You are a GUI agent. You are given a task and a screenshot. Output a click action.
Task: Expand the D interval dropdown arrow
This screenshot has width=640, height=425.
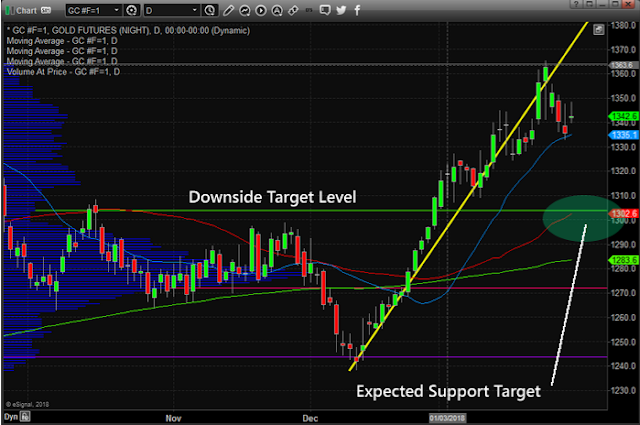195,10
